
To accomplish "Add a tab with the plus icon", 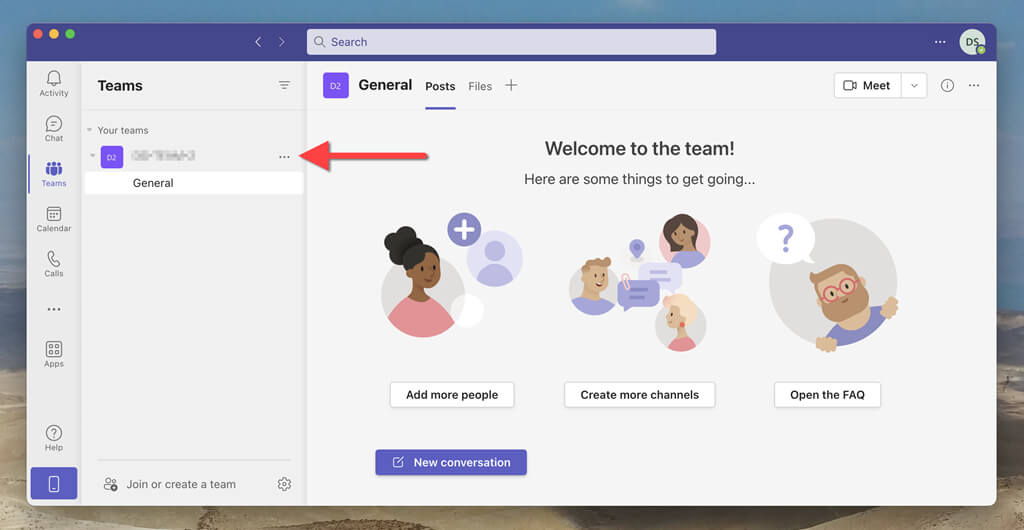I will (511, 85).
